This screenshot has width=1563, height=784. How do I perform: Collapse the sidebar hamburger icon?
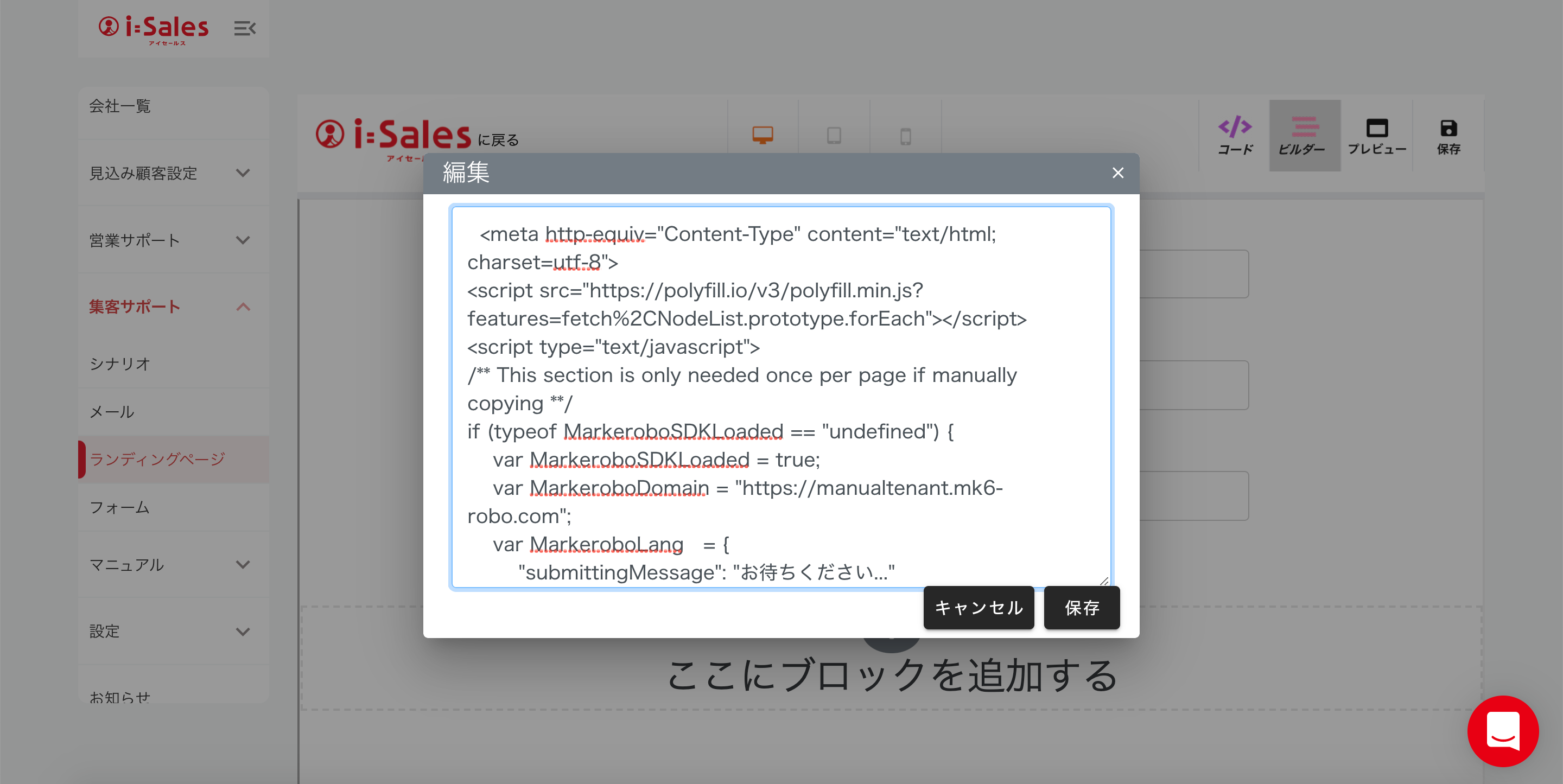click(245, 29)
